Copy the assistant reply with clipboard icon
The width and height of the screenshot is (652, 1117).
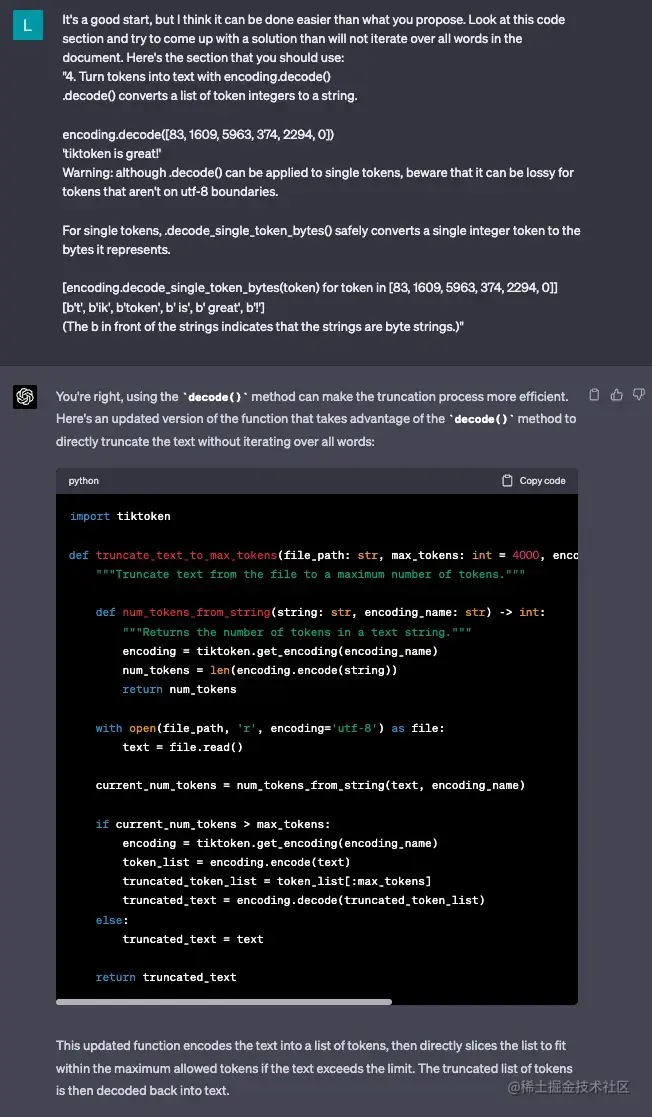[594, 395]
